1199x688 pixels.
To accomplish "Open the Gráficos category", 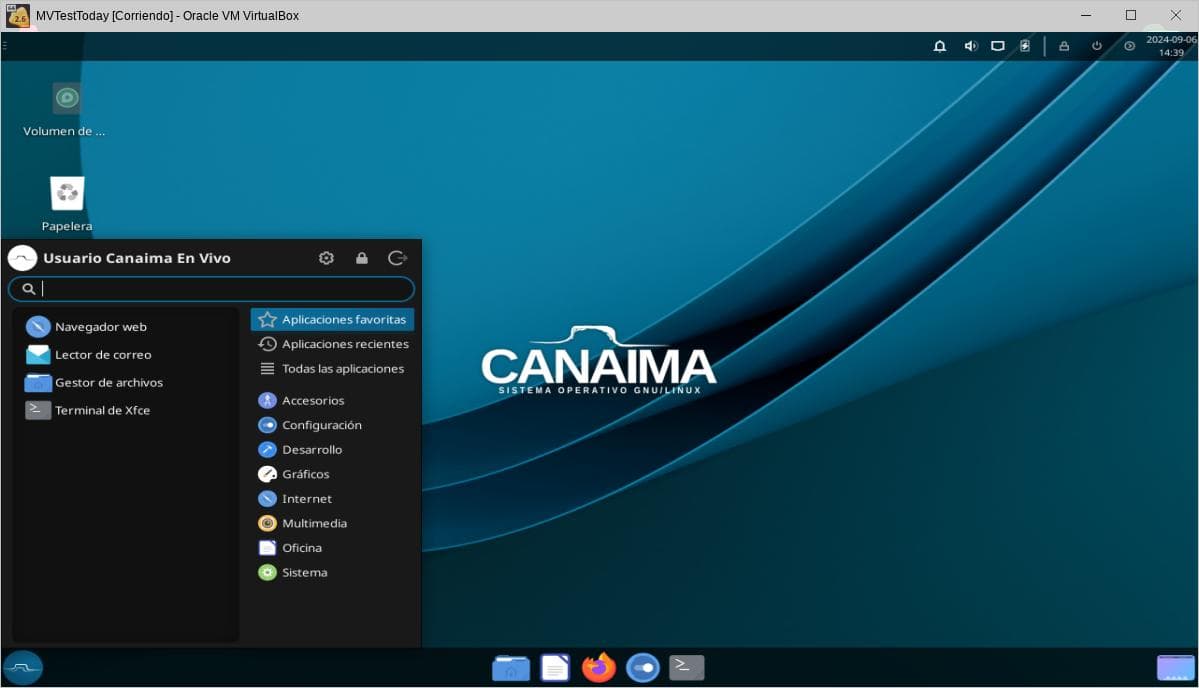I will click(333, 474).
